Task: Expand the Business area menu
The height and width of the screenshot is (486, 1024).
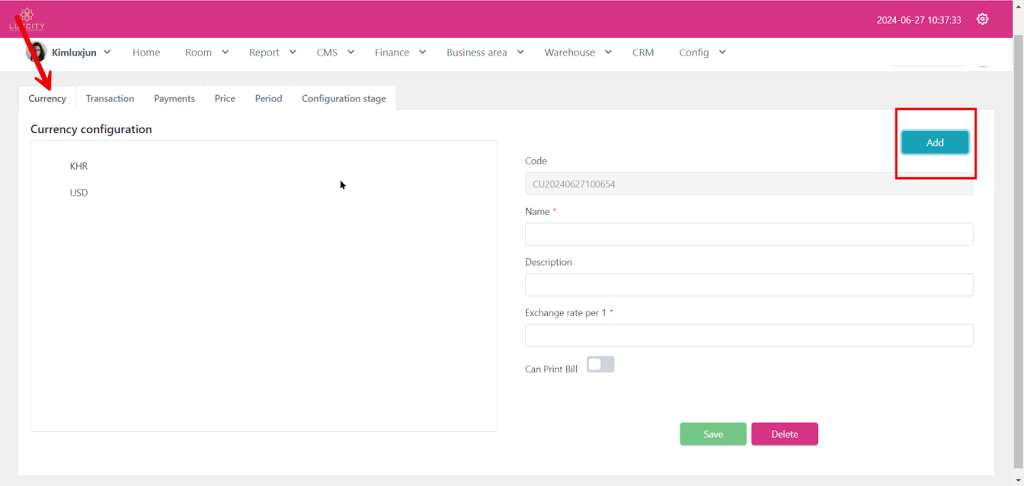Action: click(x=485, y=52)
